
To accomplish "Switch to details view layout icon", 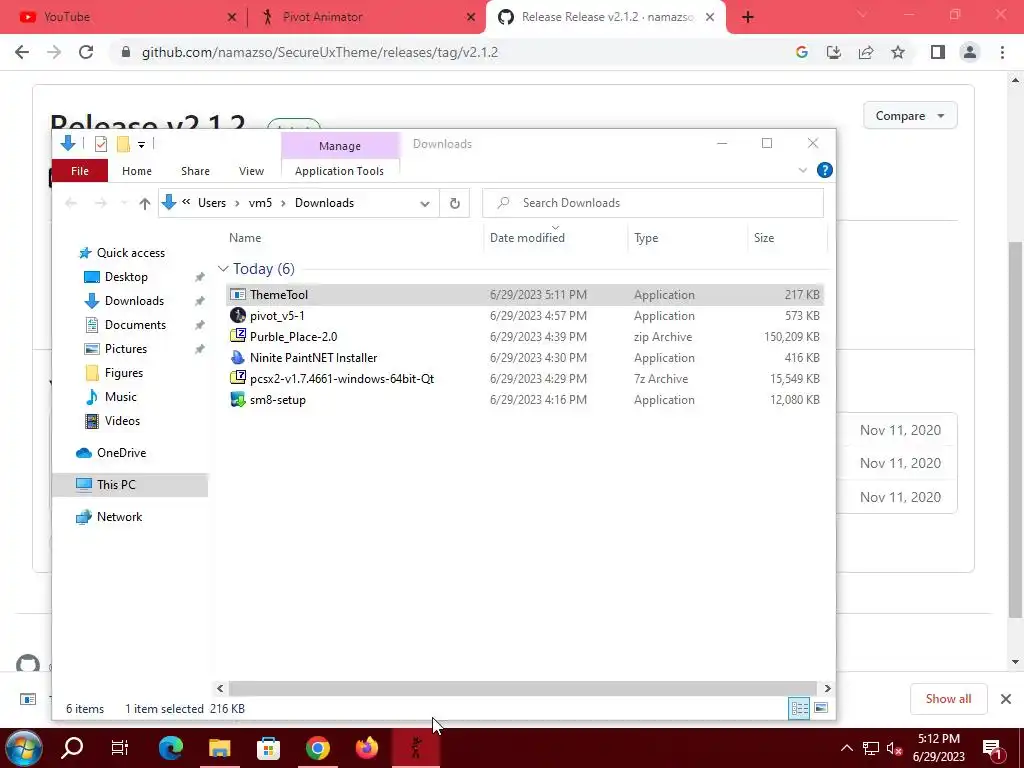I will click(x=799, y=708).
